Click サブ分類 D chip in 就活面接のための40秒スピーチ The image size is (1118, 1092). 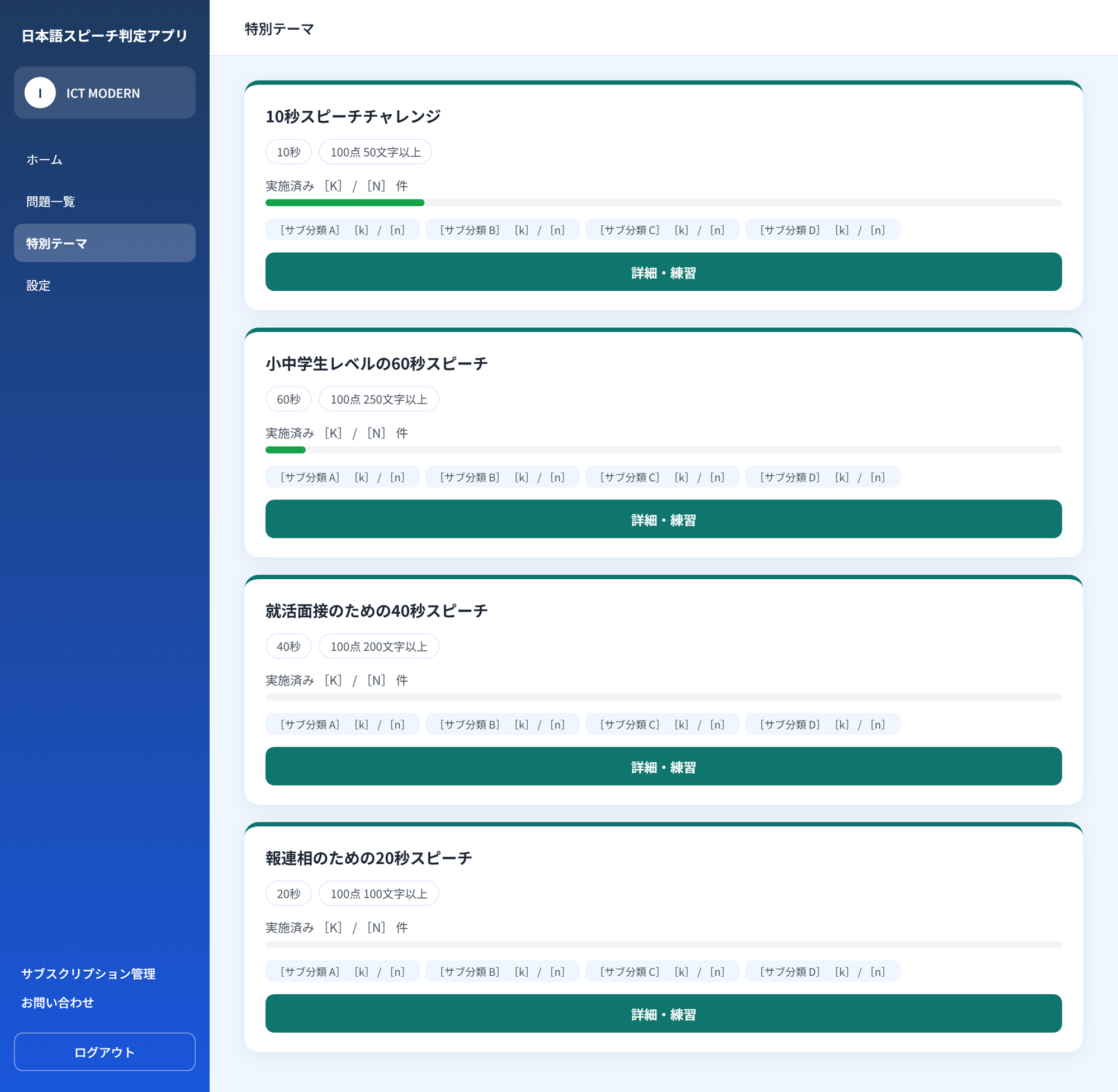point(823,725)
